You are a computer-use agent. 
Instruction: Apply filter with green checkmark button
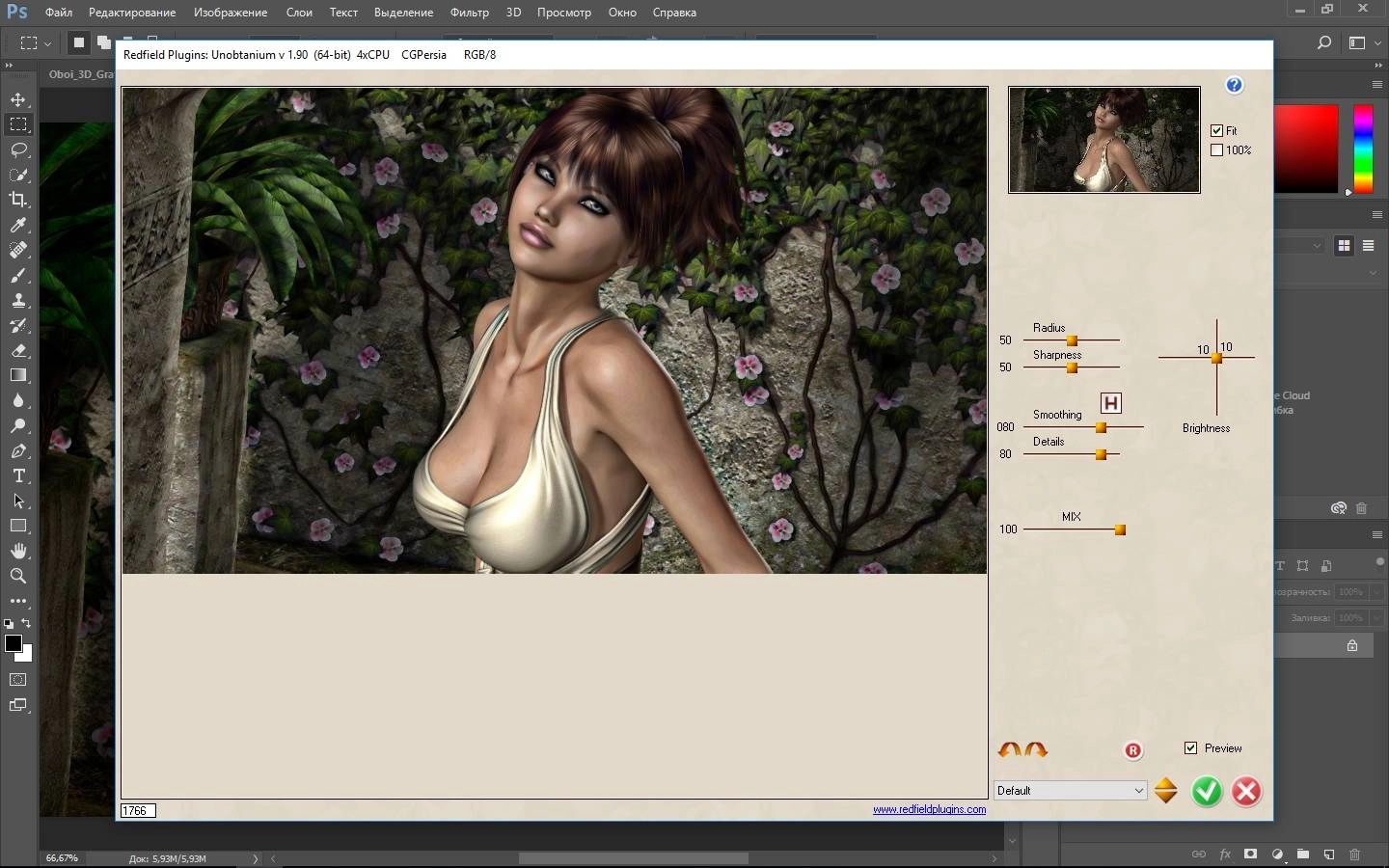(1206, 791)
